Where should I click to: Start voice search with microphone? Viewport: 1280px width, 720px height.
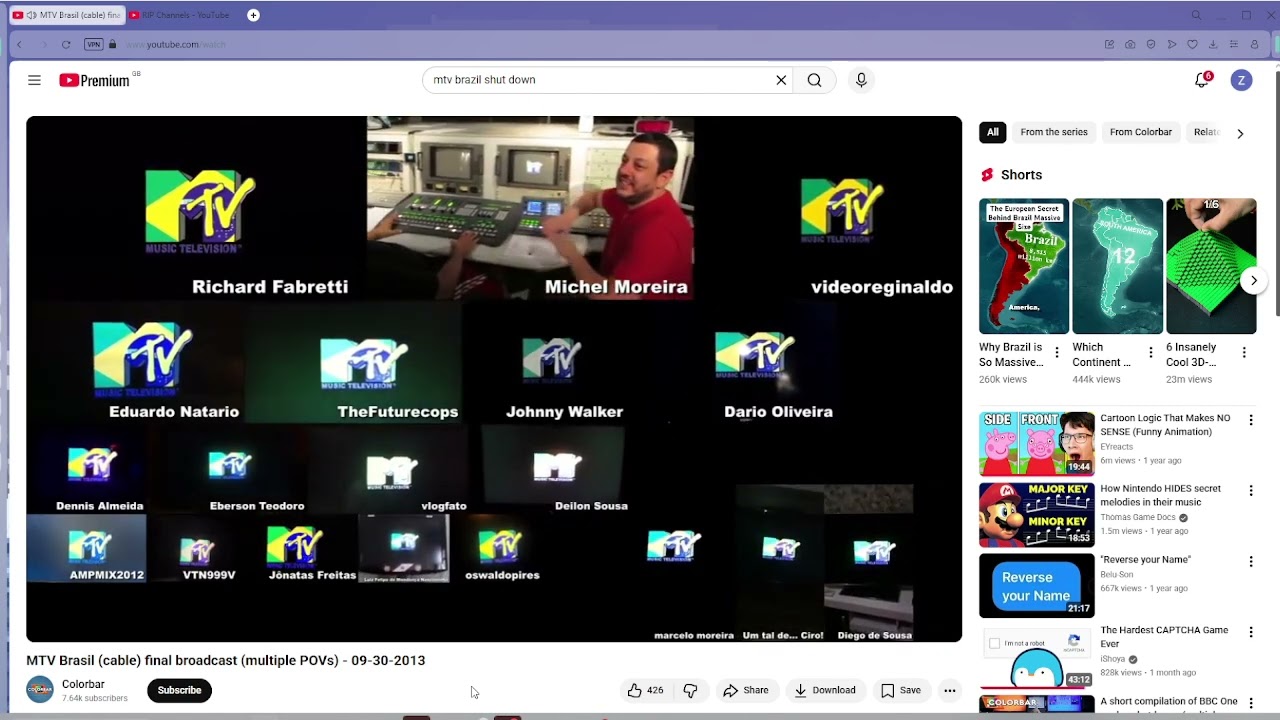tap(861, 80)
